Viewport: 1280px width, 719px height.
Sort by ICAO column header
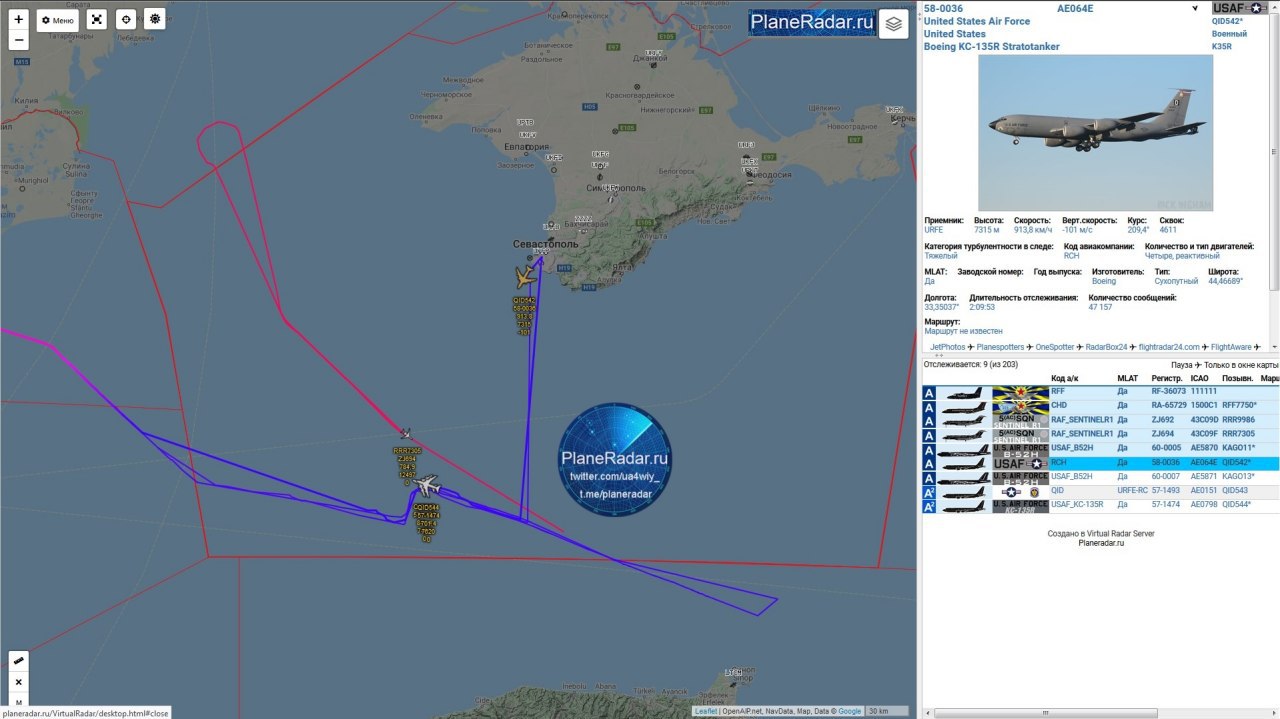point(1201,379)
